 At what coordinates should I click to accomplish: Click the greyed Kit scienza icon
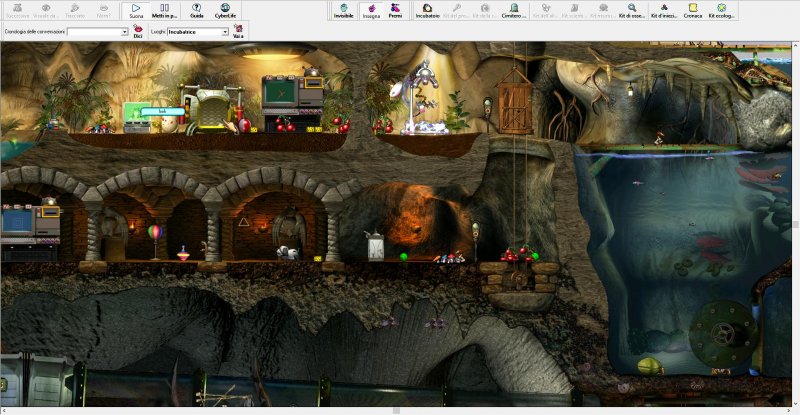(x=574, y=10)
